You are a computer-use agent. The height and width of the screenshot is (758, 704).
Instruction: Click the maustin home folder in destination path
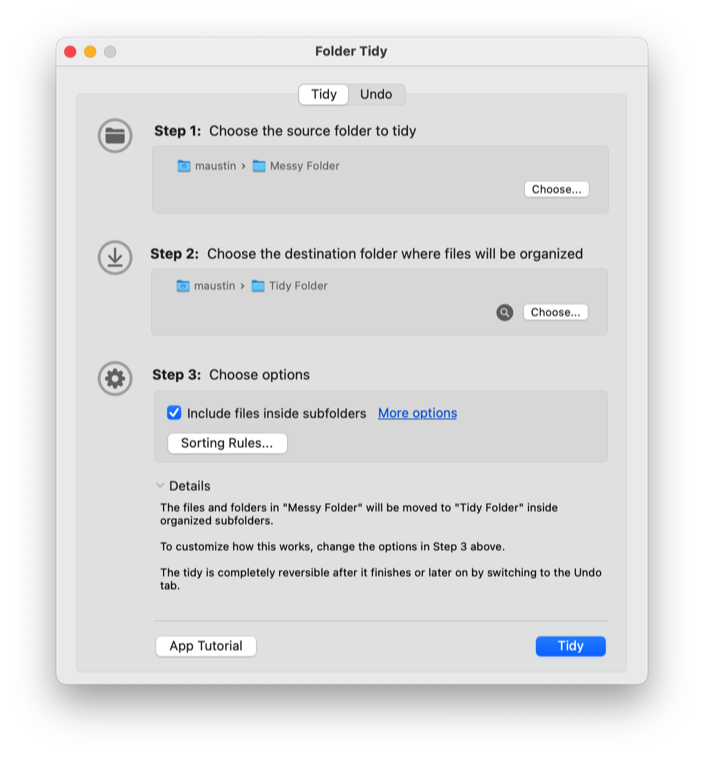(206, 286)
